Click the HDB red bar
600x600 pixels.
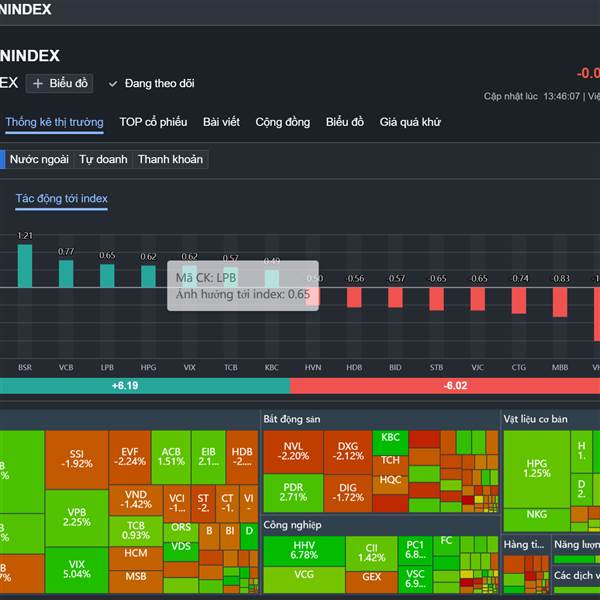(x=354, y=297)
